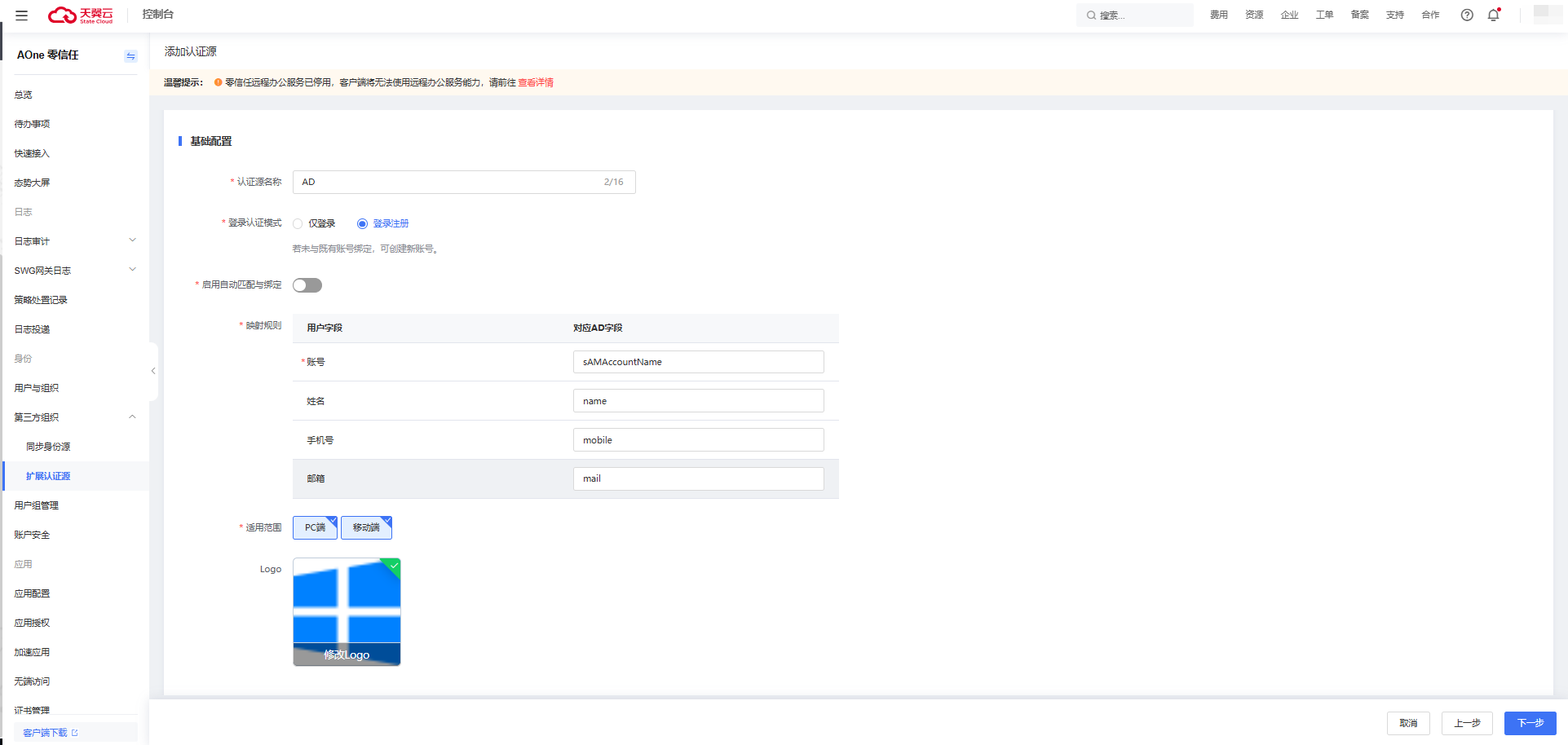Toggle the 移动端 scope tag
Screen dimensions: 1568x745
point(366,527)
